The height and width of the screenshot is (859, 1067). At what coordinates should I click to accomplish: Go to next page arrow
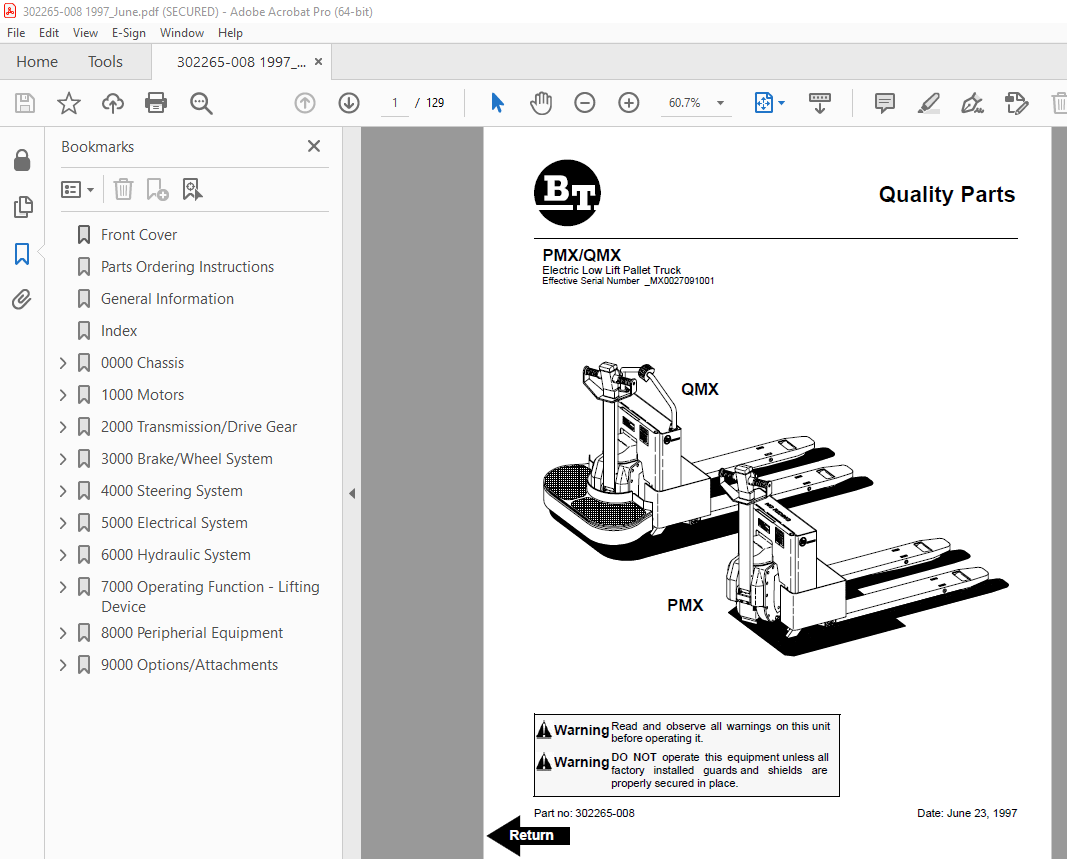pos(349,103)
